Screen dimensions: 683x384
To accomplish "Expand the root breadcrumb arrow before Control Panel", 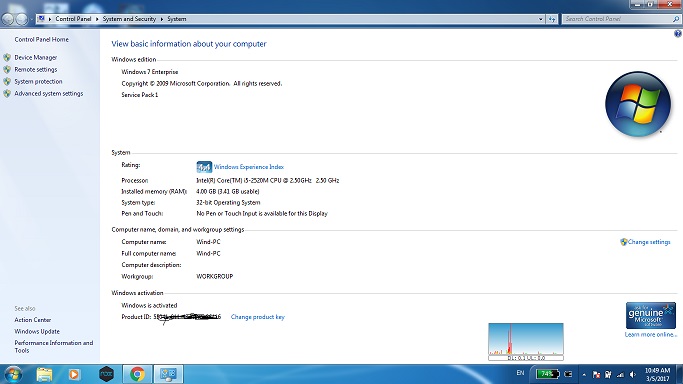I will (x=50, y=19).
